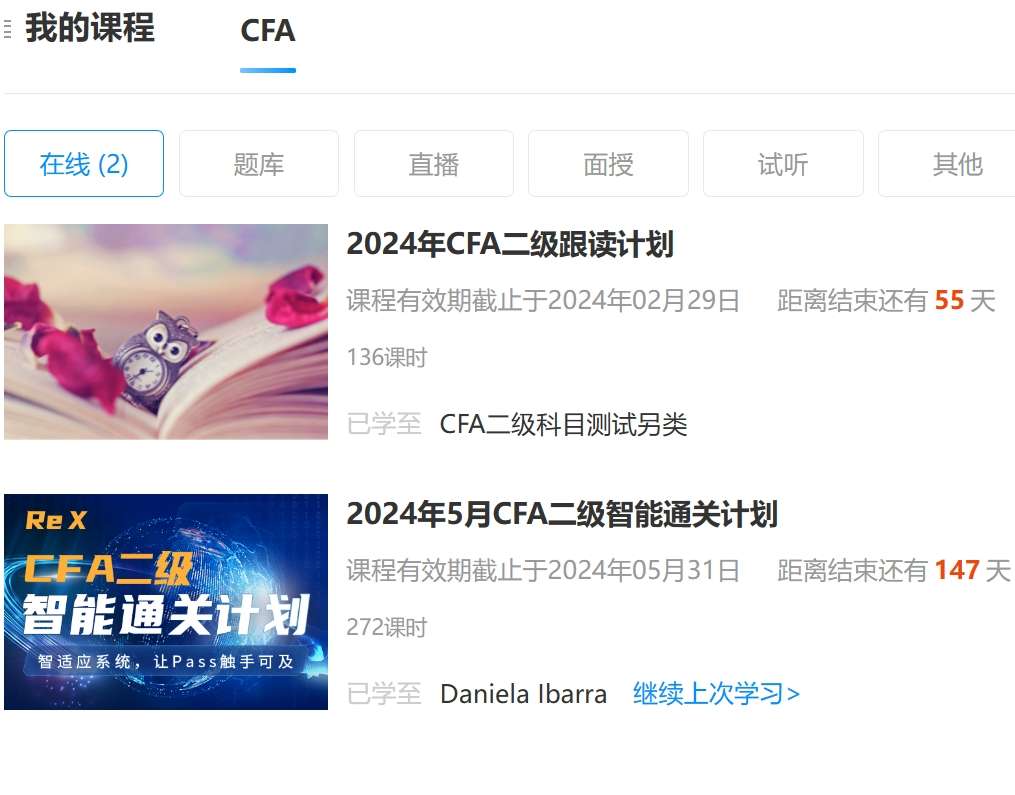The width and height of the screenshot is (1015, 795).
Task: Click the 55 天 remaining days label
Action: tap(965, 301)
